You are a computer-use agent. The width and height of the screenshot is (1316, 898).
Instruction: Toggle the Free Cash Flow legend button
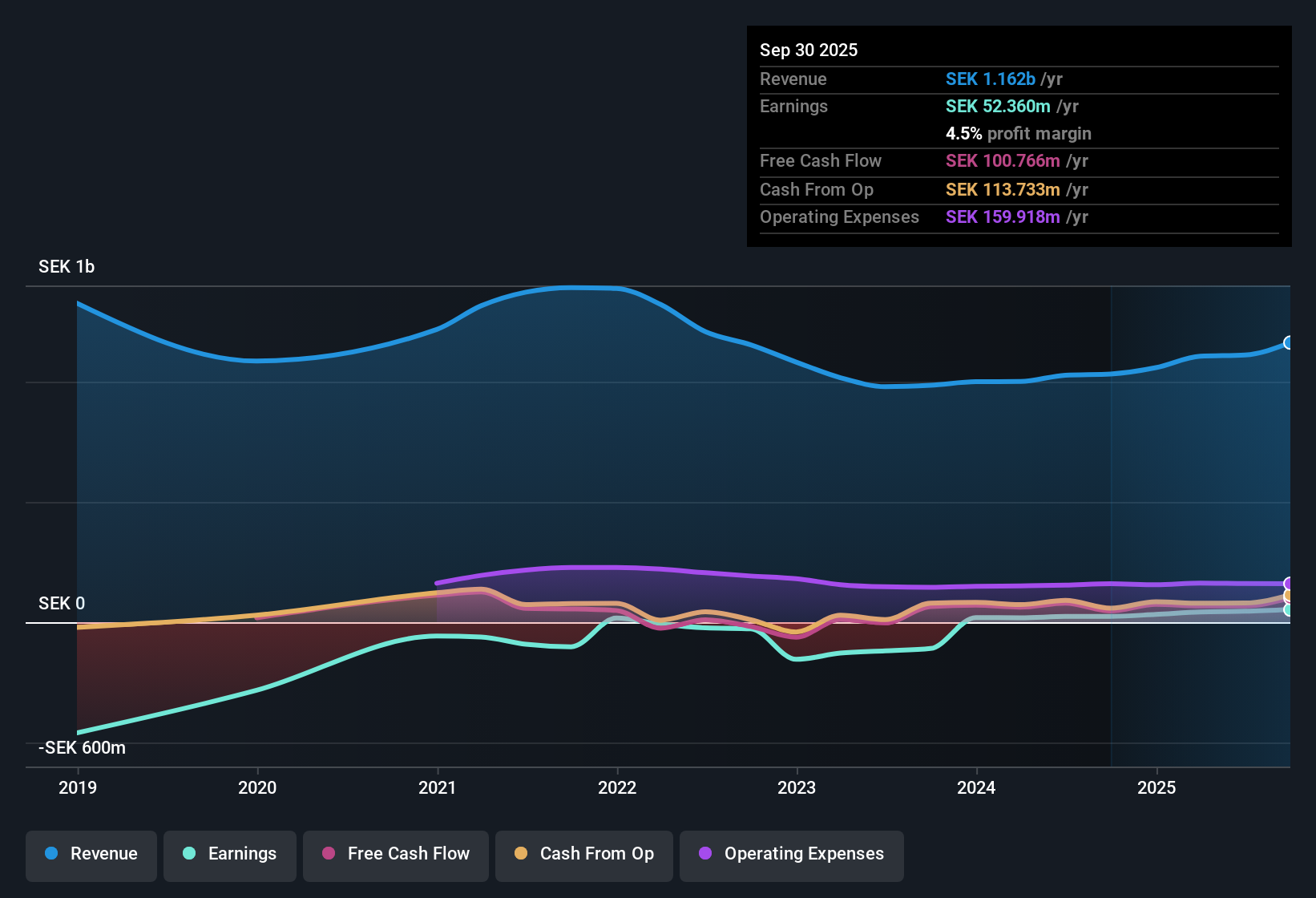tap(396, 854)
